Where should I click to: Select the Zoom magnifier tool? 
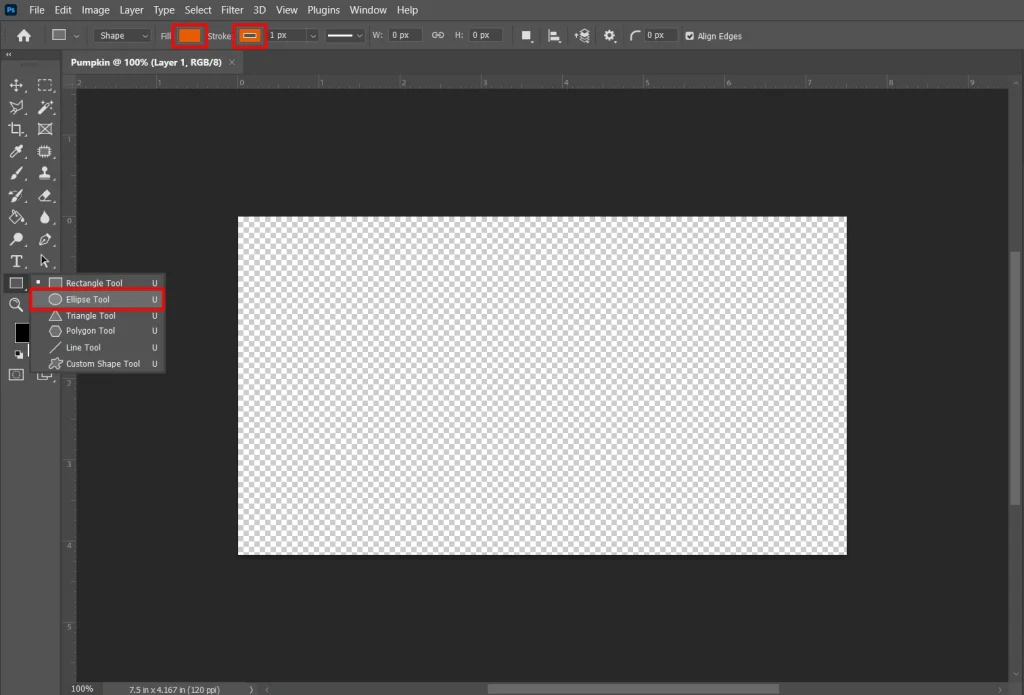16,305
